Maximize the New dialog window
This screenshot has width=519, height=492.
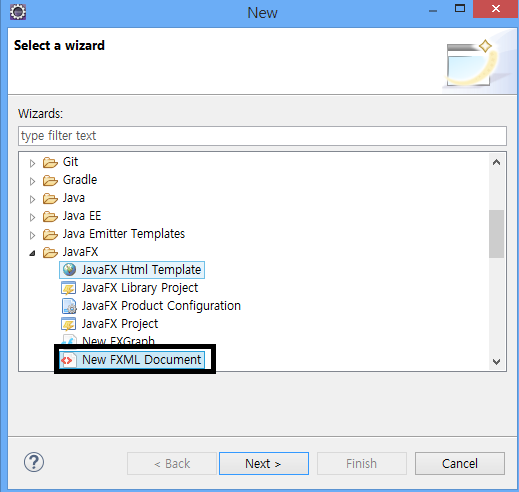(x=460, y=9)
